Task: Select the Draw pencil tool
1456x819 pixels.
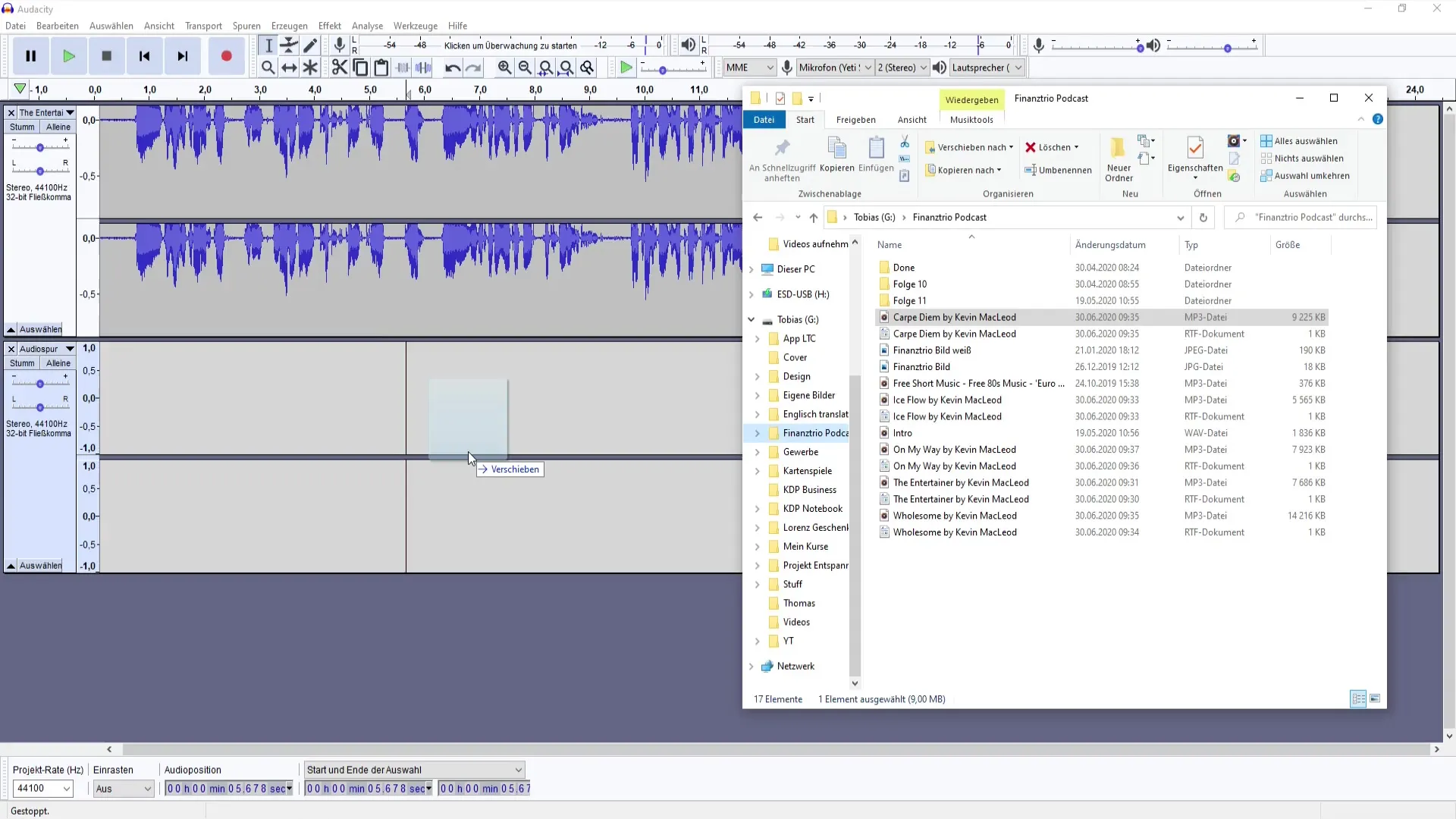Action: [x=310, y=45]
